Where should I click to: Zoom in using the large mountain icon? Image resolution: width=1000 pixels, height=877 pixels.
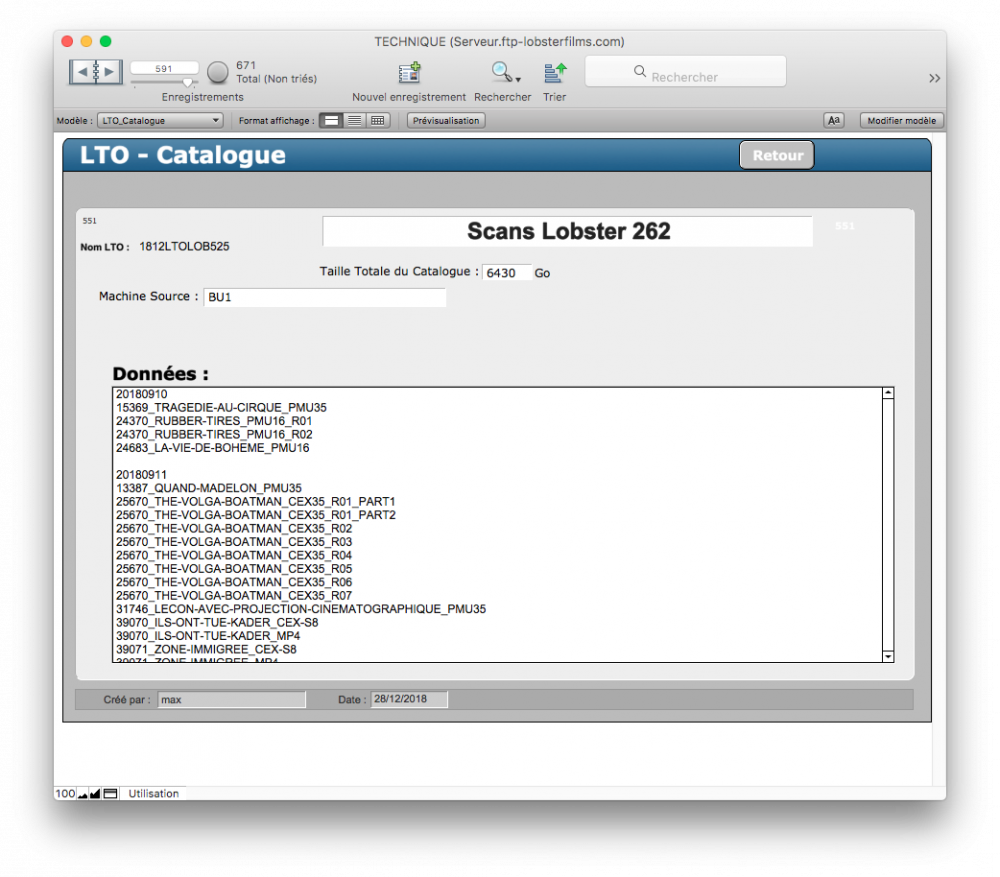pyautogui.click(x=95, y=794)
